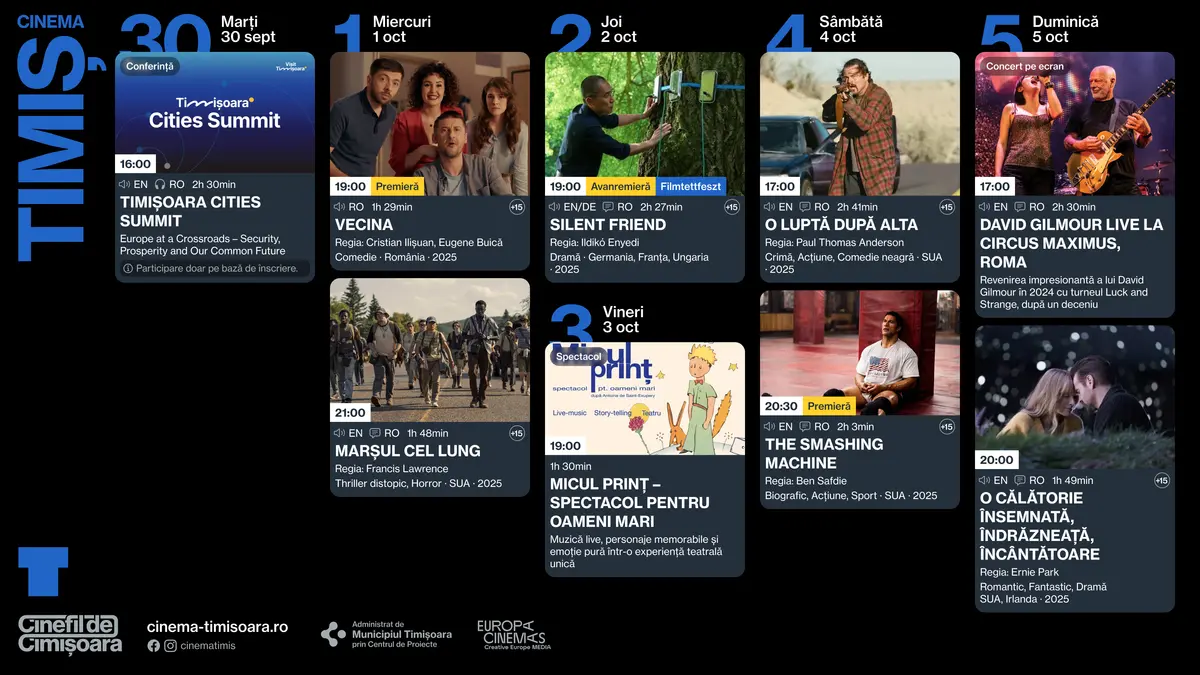Image resolution: width=1200 pixels, height=675 pixels.
Task: Click the Europa Cinemas logo
Action: pos(512,634)
